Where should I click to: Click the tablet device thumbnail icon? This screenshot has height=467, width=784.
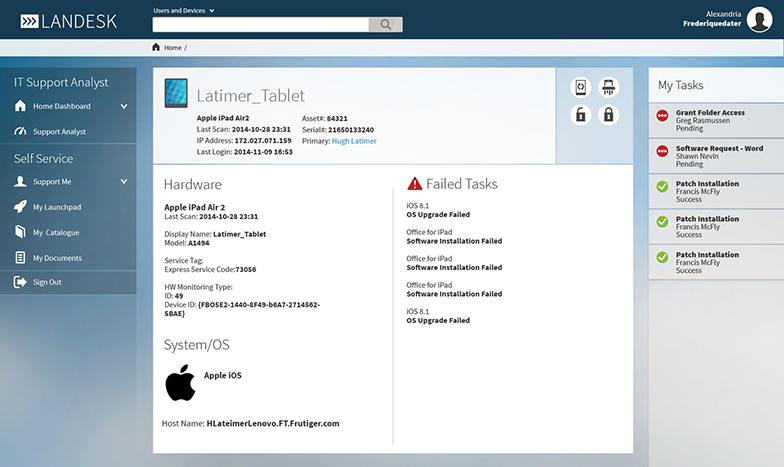(175, 95)
